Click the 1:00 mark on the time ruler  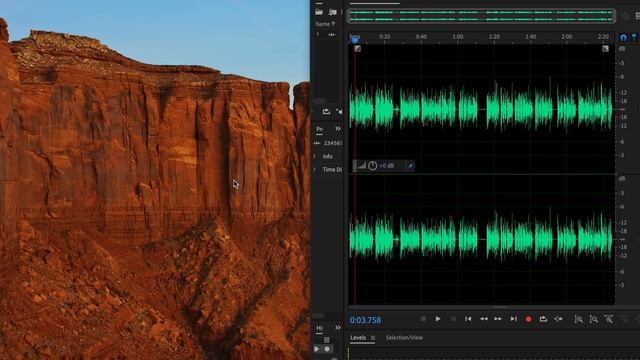(458, 37)
